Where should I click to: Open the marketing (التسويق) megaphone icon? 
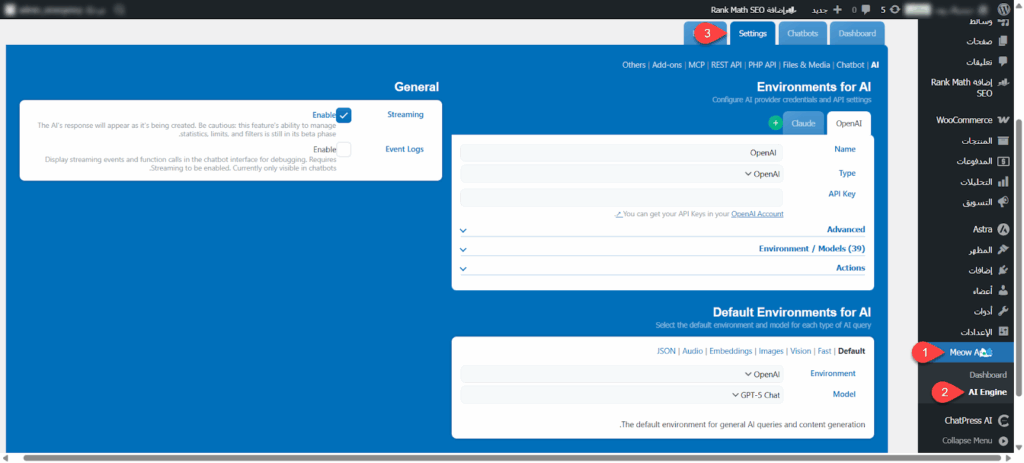pyautogui.click(x=1003, y=202)
